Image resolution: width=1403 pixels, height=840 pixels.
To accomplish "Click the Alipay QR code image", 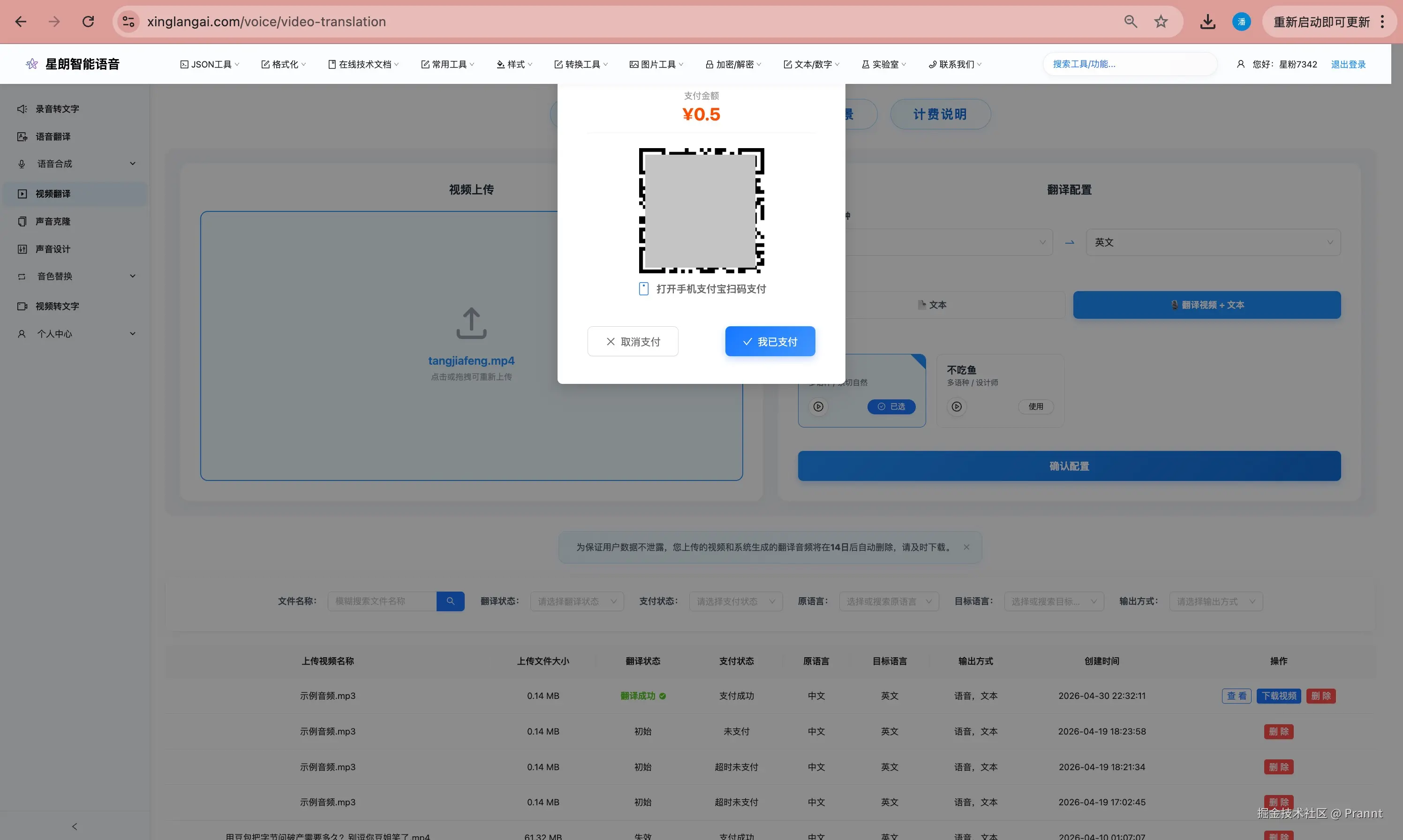I will pos(701,210).
